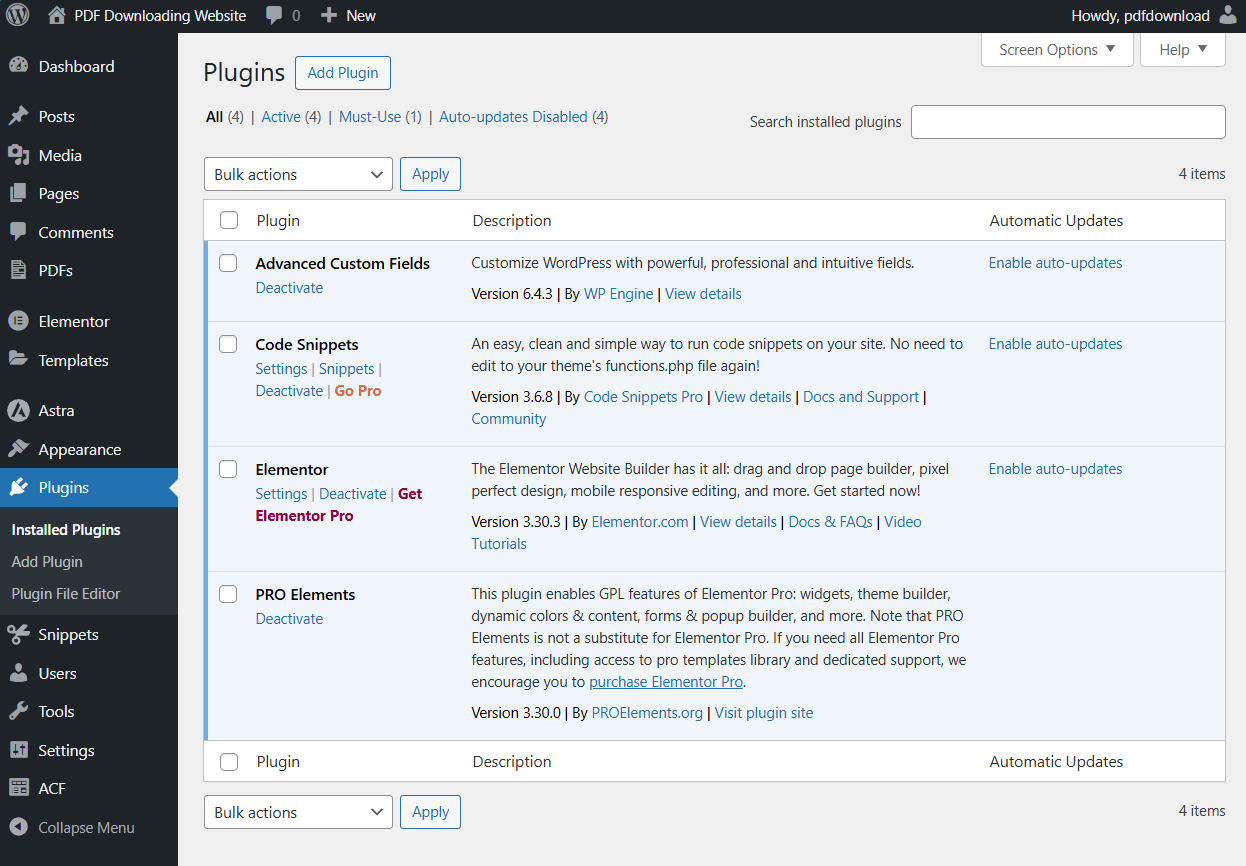Tick the Elementor plugin checkbox
This screenshot has height=866, width=1246.
pos(228,469)
